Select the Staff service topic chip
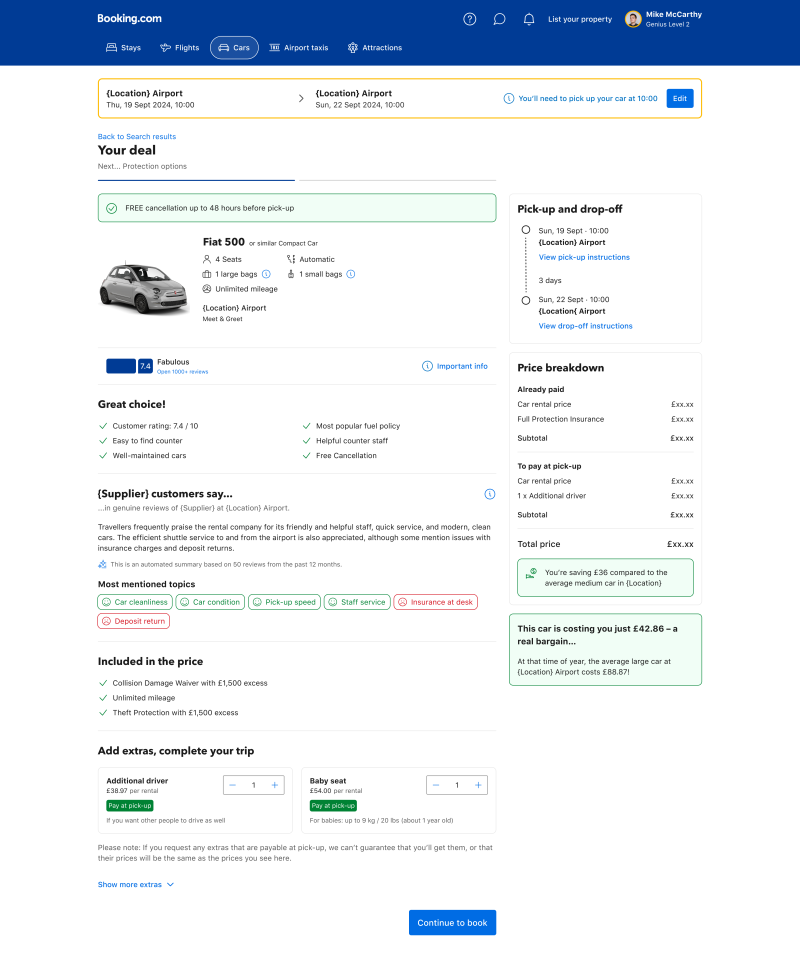The width and height of the screenshot is (800, 967). pyautogui.click(x=357, y=602)
